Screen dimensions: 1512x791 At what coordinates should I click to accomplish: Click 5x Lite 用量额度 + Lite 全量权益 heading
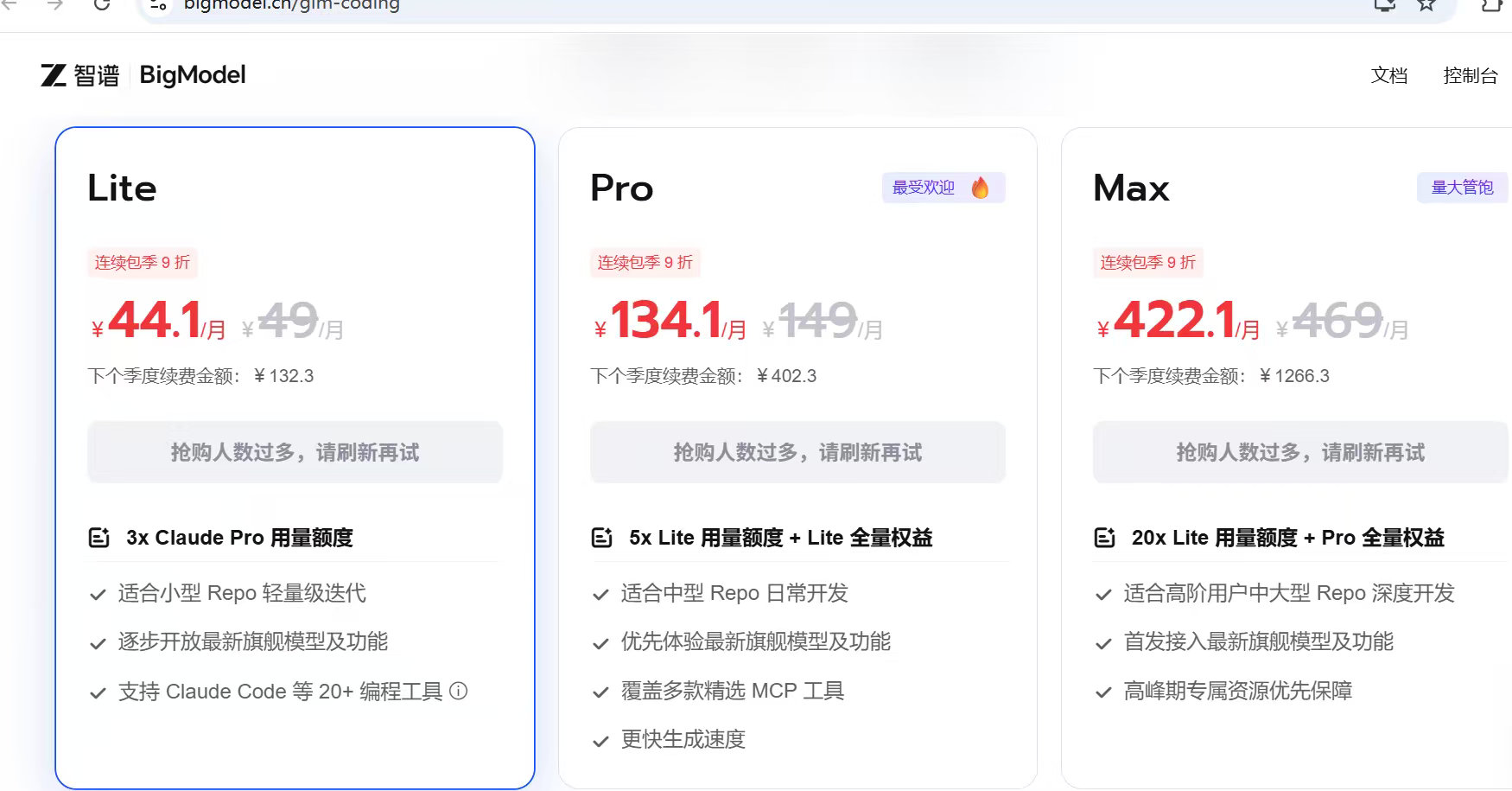pos(781,538)
